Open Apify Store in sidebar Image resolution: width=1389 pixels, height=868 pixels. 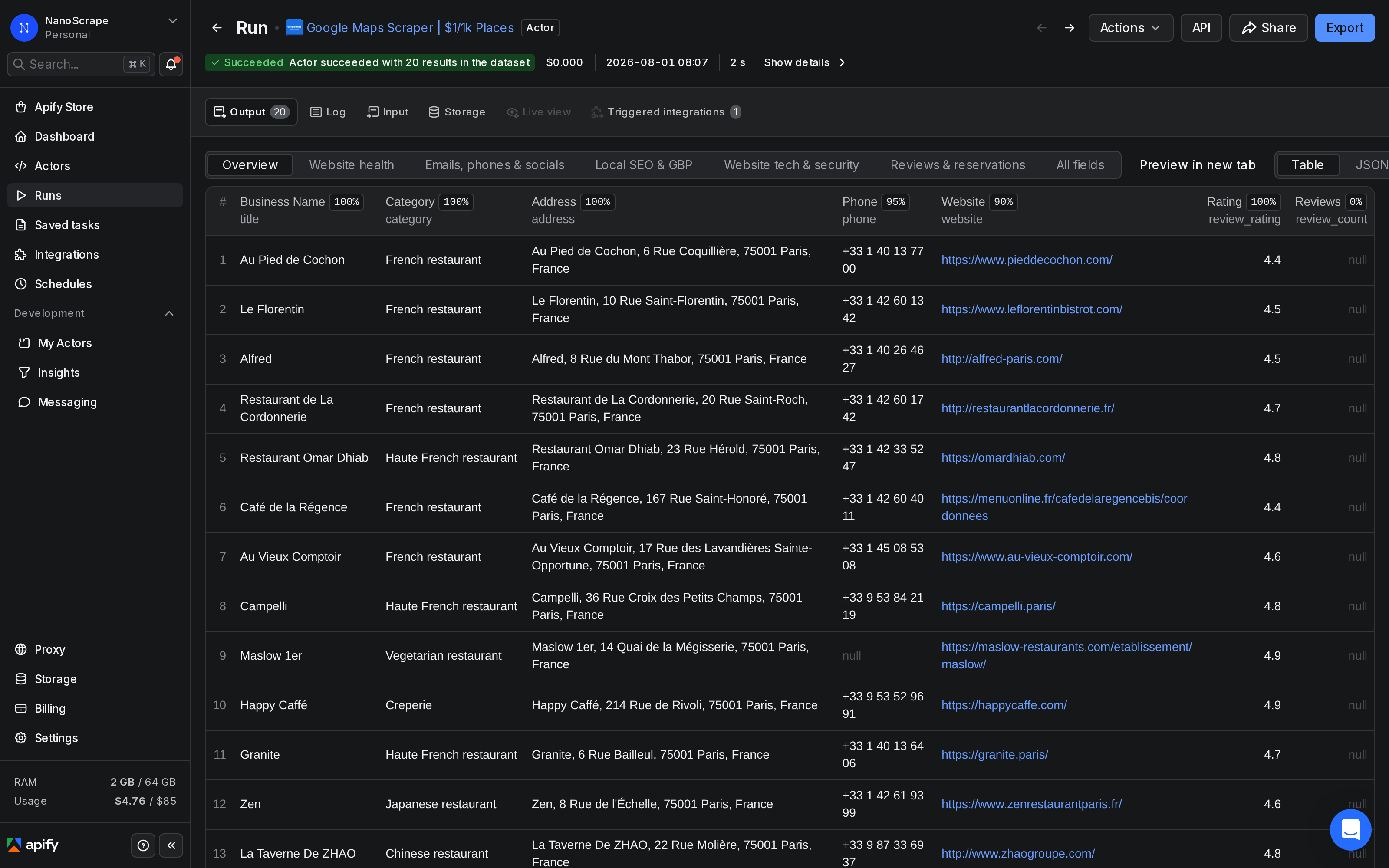coord(95,107)
